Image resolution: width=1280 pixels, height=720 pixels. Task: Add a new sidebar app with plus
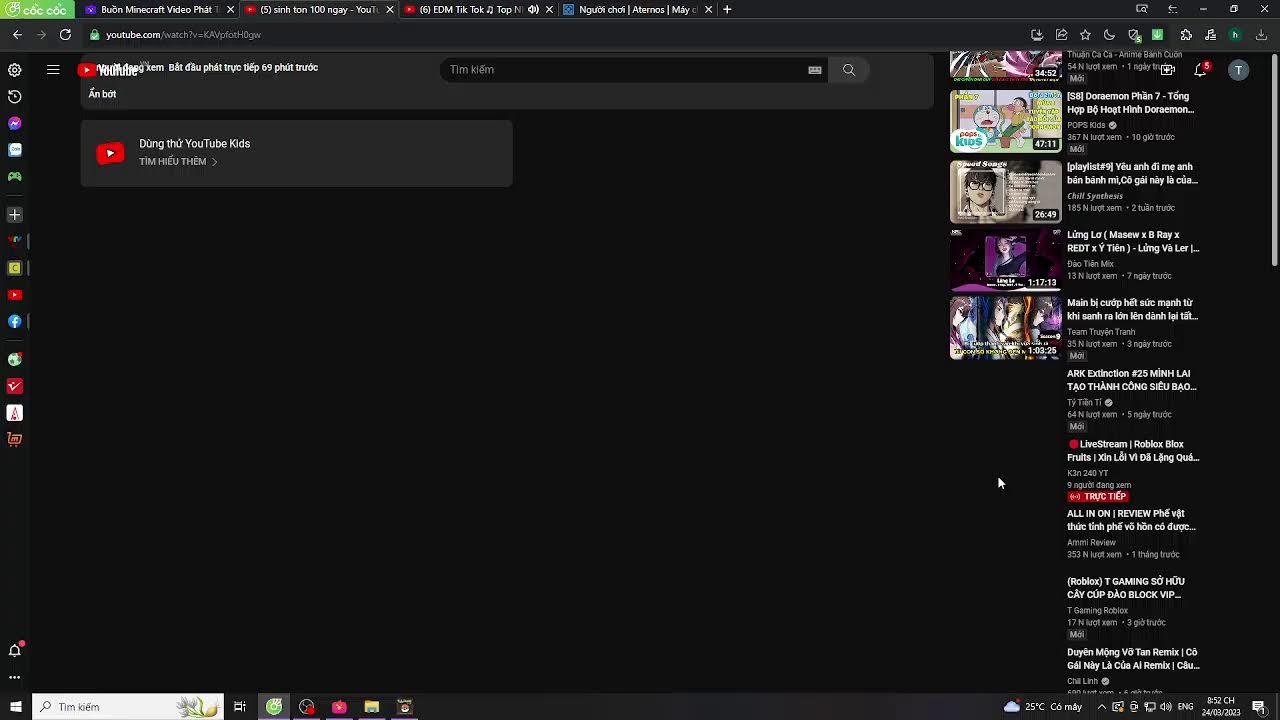(15, 215)
